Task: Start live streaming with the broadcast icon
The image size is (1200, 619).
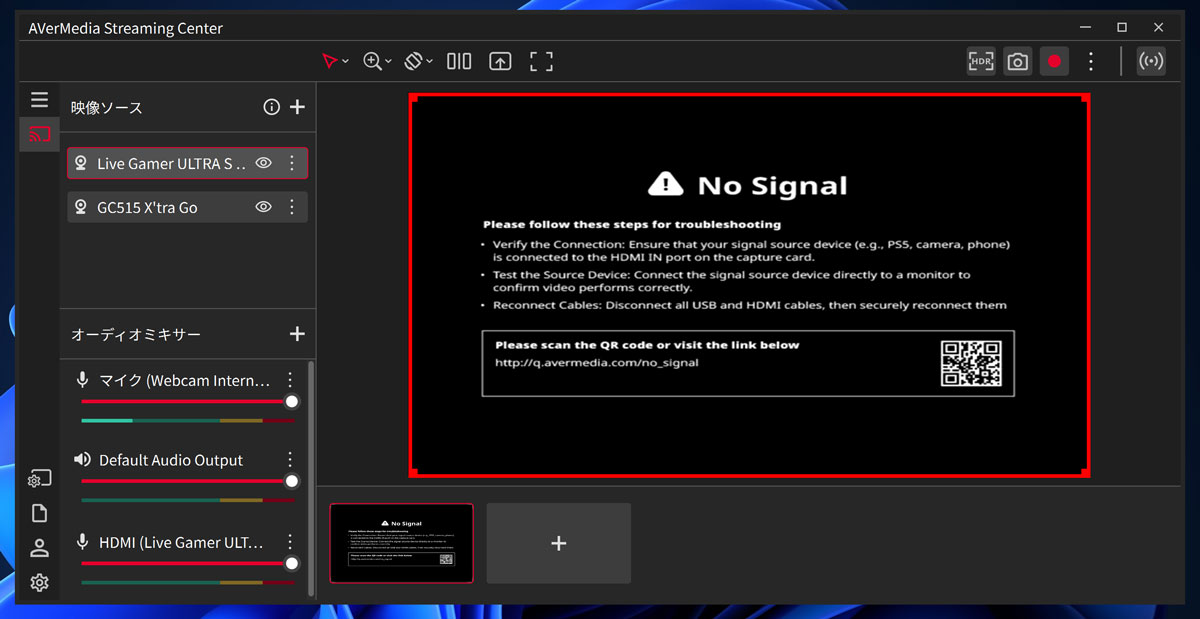Action: tap(1151, 62)
